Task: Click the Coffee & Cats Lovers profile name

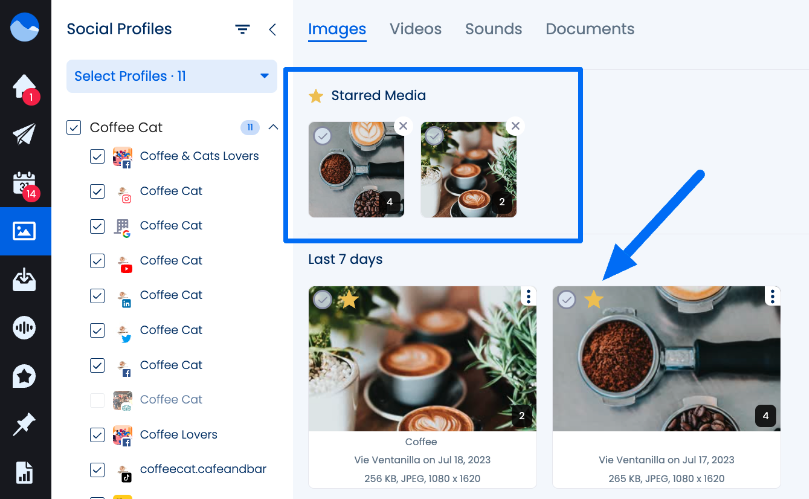Action: pos(199,156)
